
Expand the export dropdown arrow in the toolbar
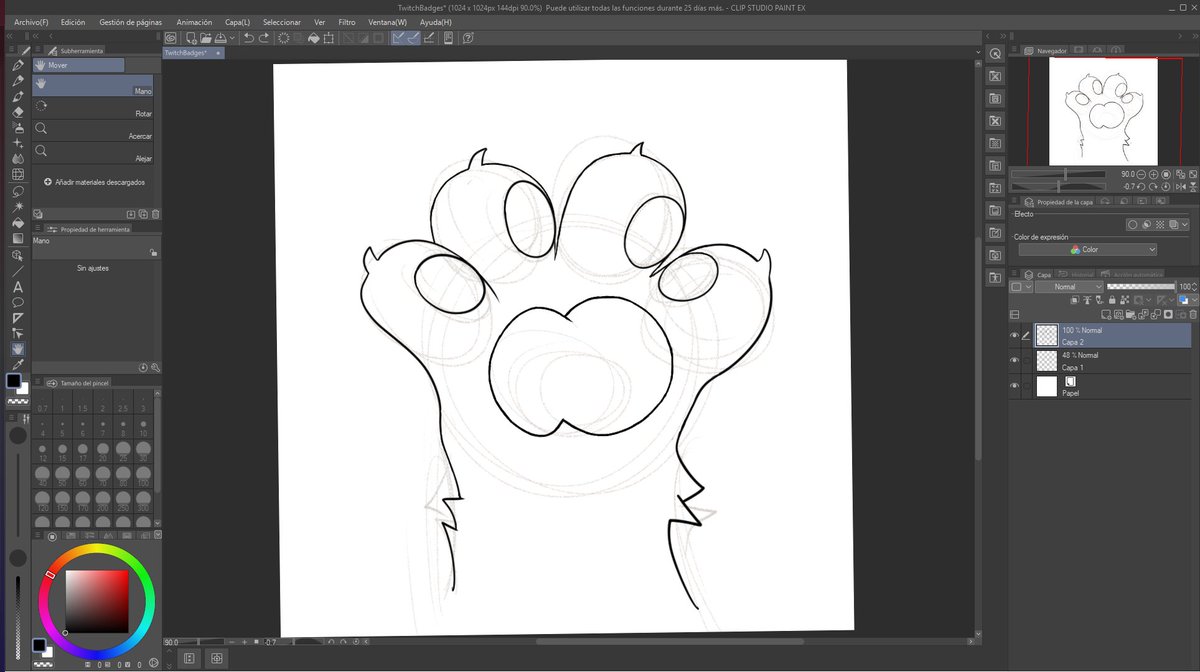[232, 38]
